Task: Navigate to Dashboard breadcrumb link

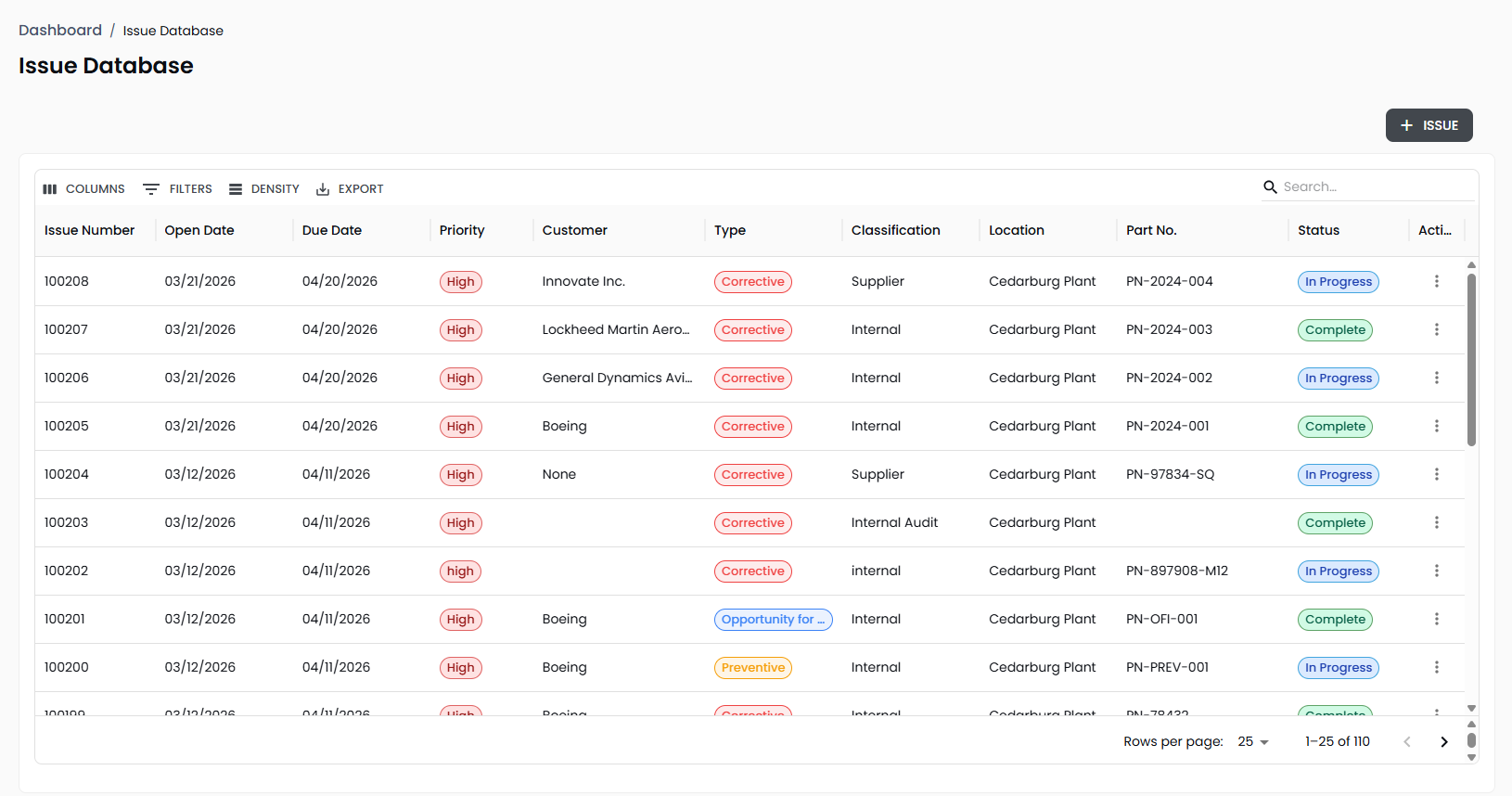Action: [x=60, y=31]
